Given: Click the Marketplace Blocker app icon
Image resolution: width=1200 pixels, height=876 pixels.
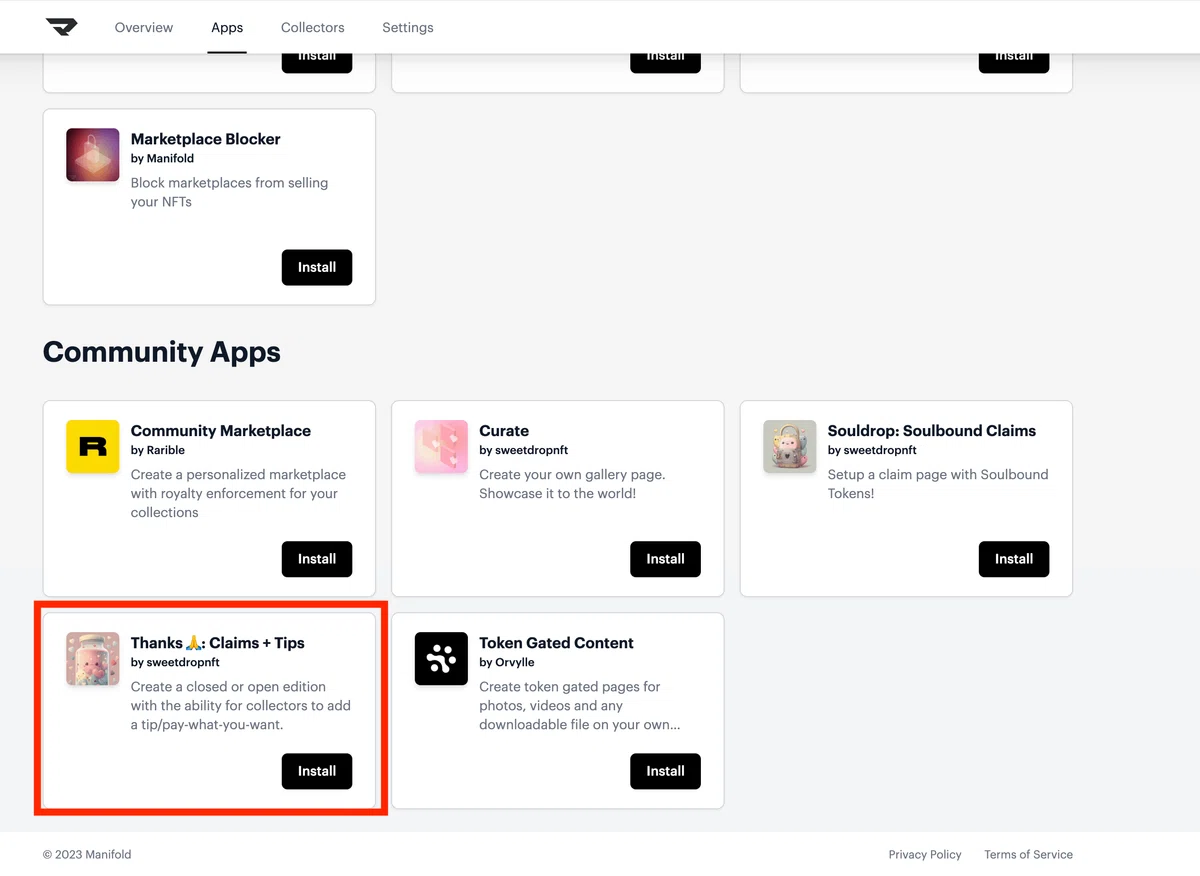Looking at the screenshot, I should click(92, 155).
